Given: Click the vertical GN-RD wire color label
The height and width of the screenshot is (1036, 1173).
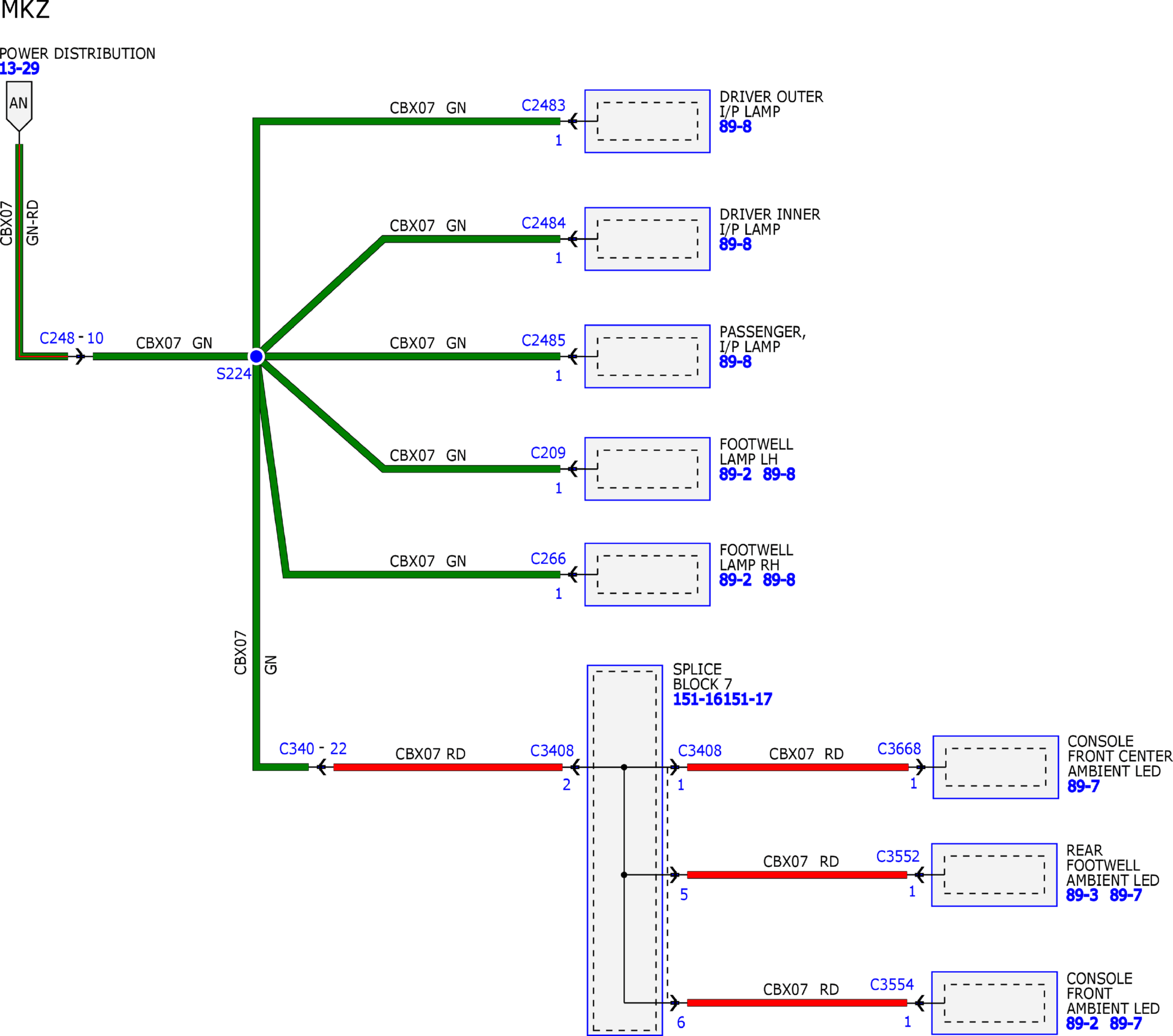Looking at the screenshot, I should (x=32, y=223).
